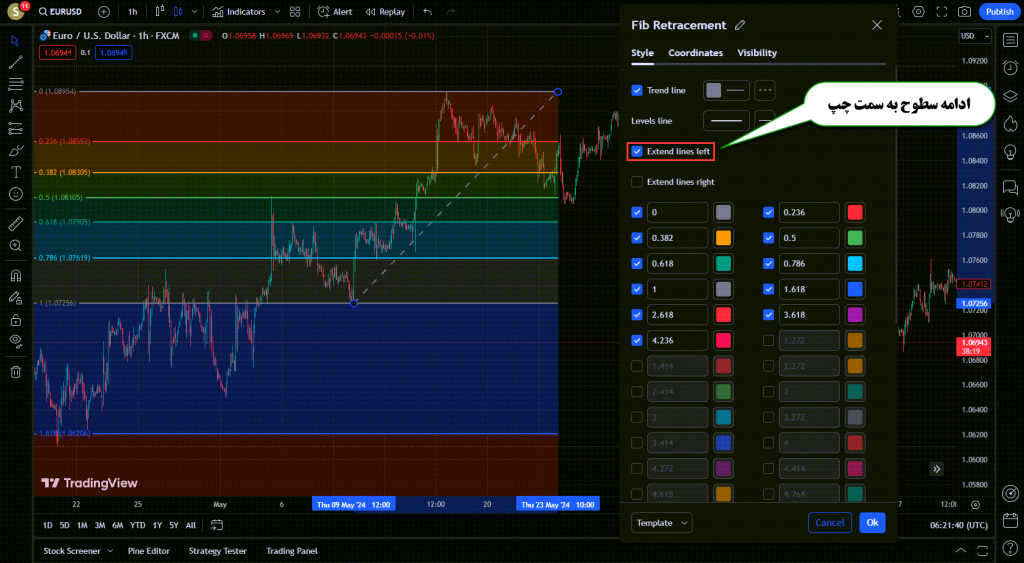Open the Alert creation icon

pos(334,12)
